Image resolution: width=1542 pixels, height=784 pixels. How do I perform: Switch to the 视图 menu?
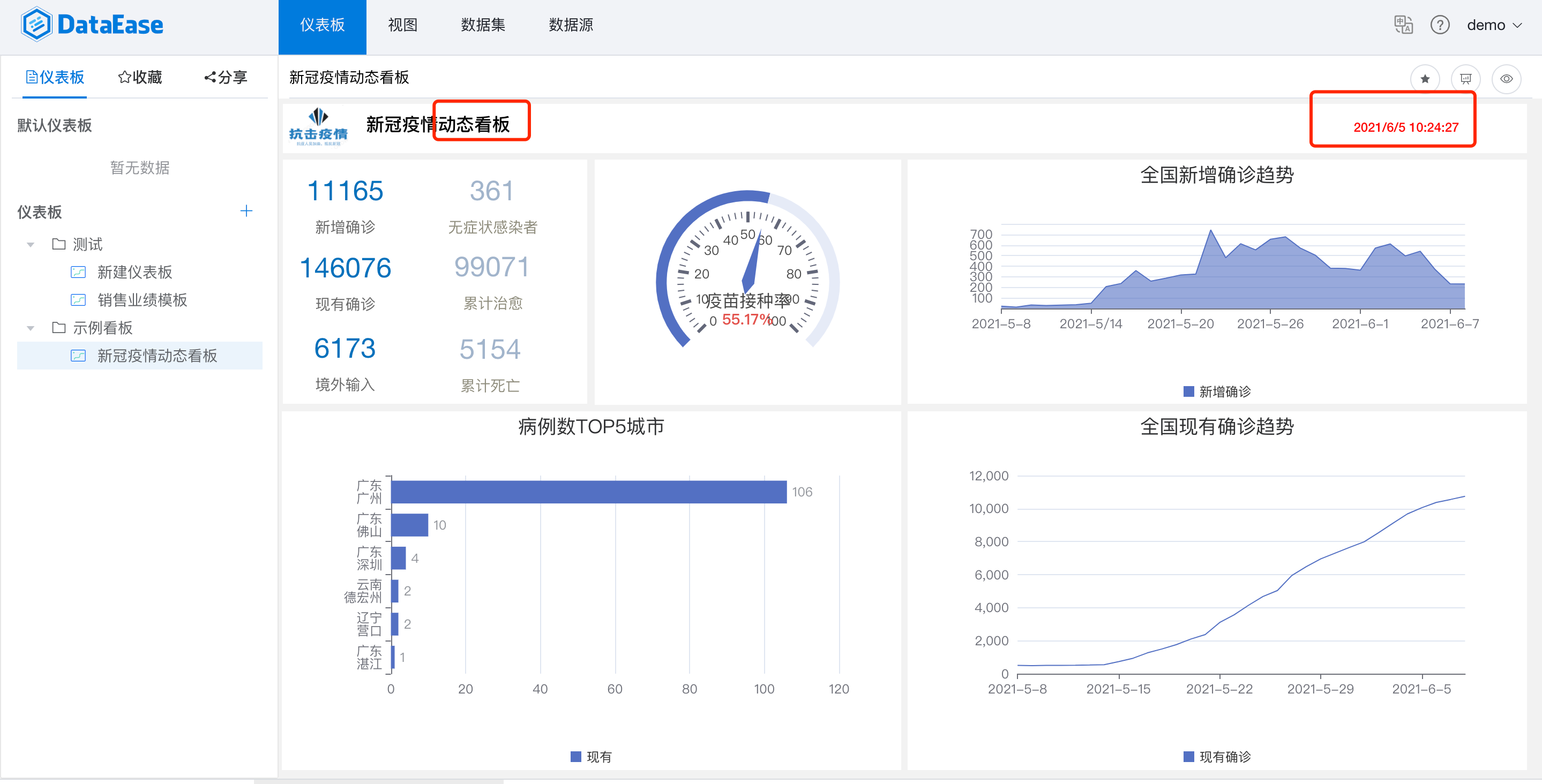(x=402, y=25)
